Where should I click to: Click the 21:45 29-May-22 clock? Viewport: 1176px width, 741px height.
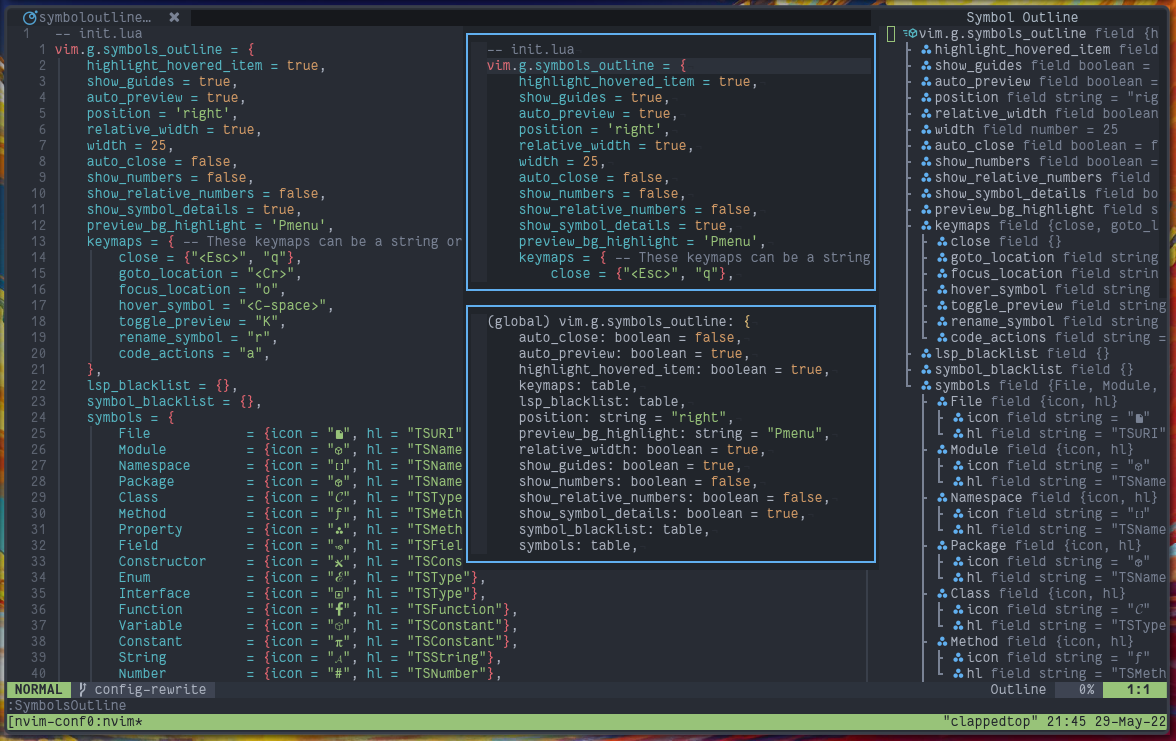click(1106, 722)
